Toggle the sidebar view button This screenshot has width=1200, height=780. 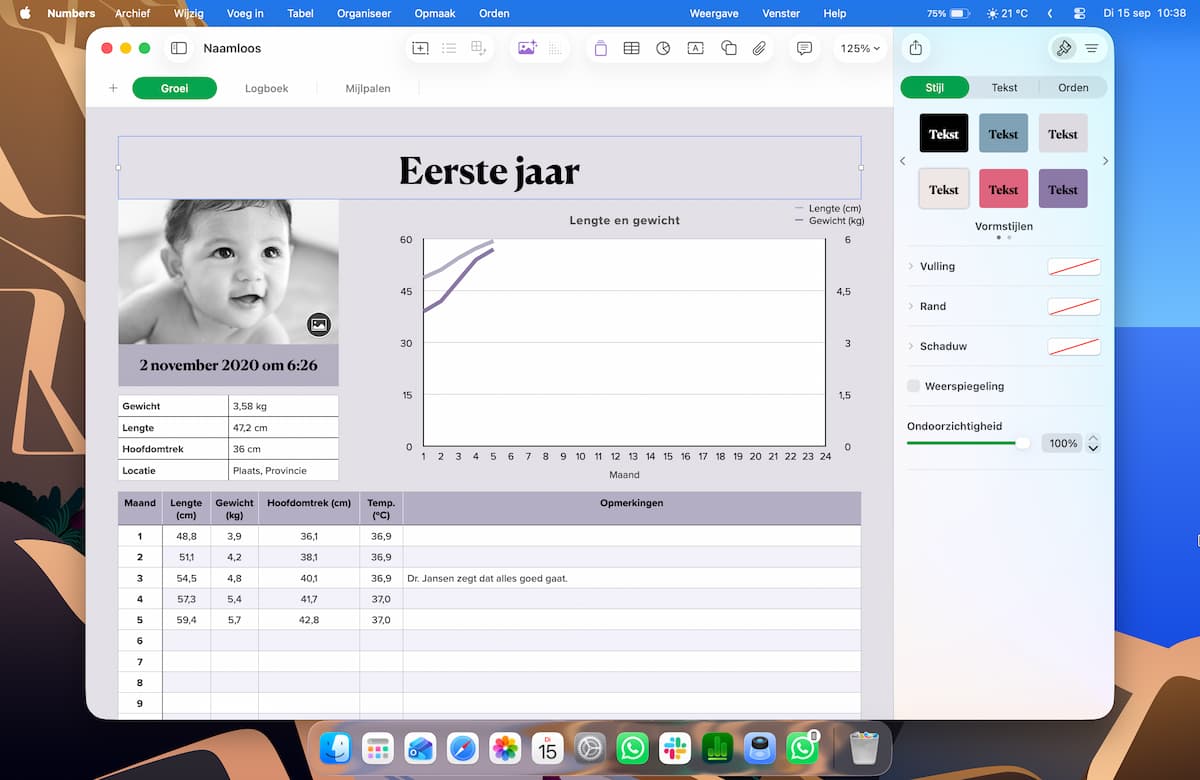click(179, 48)
